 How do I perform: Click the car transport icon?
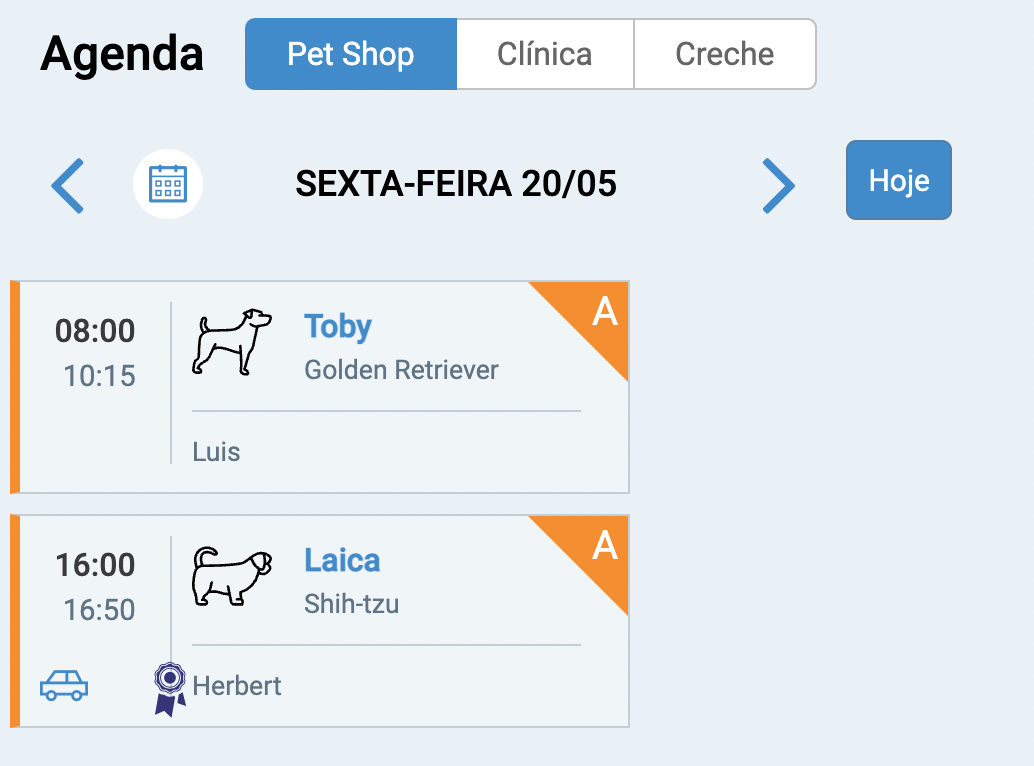click(64, 685)
